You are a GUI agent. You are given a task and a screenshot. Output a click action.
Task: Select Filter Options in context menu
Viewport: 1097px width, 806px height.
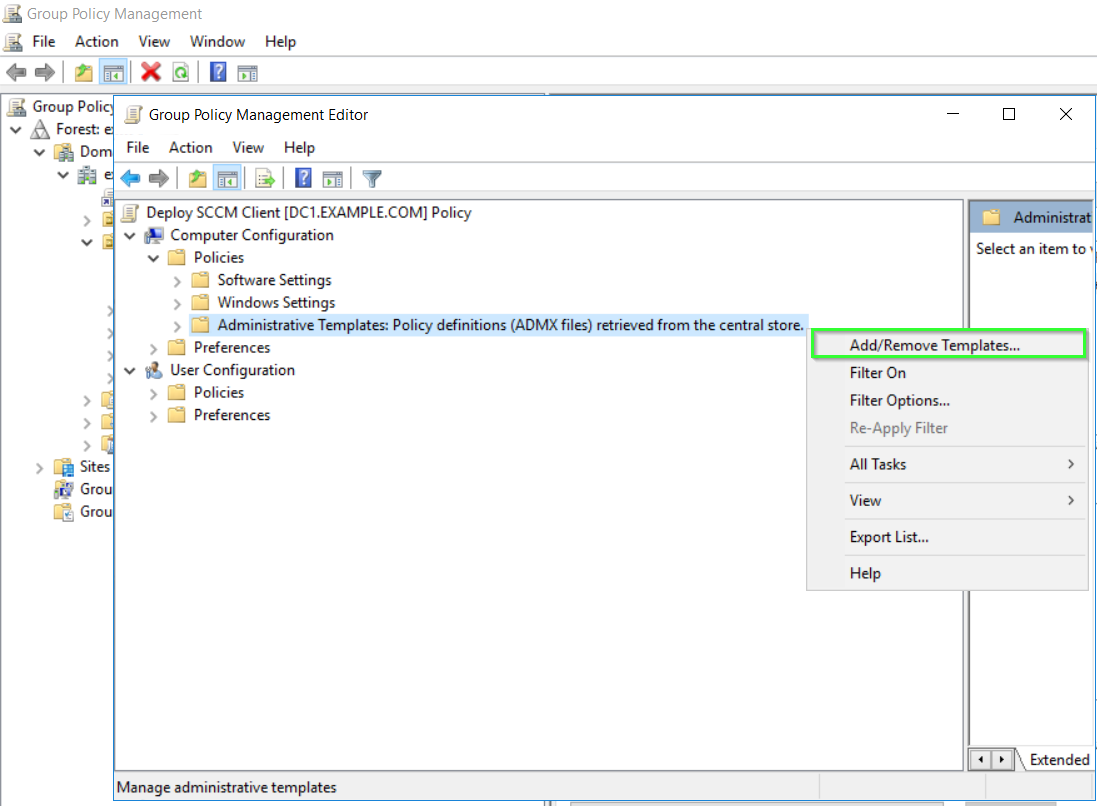899,400
